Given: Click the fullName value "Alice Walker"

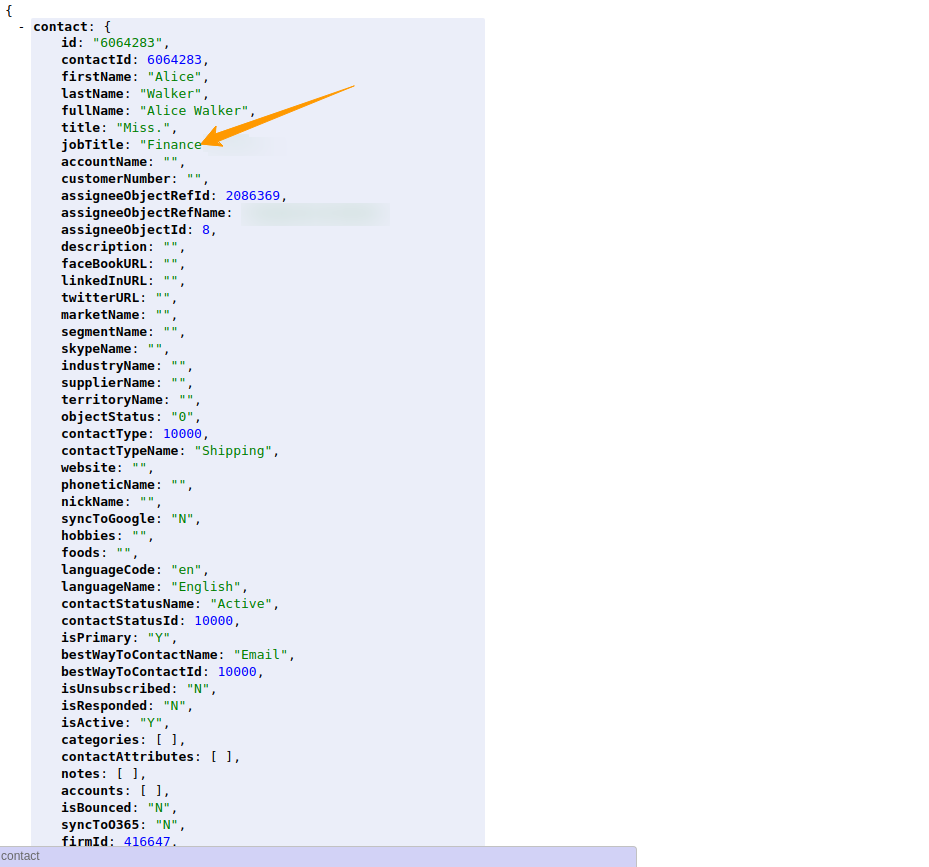Looking at the screenshot, I should (194, 111).
